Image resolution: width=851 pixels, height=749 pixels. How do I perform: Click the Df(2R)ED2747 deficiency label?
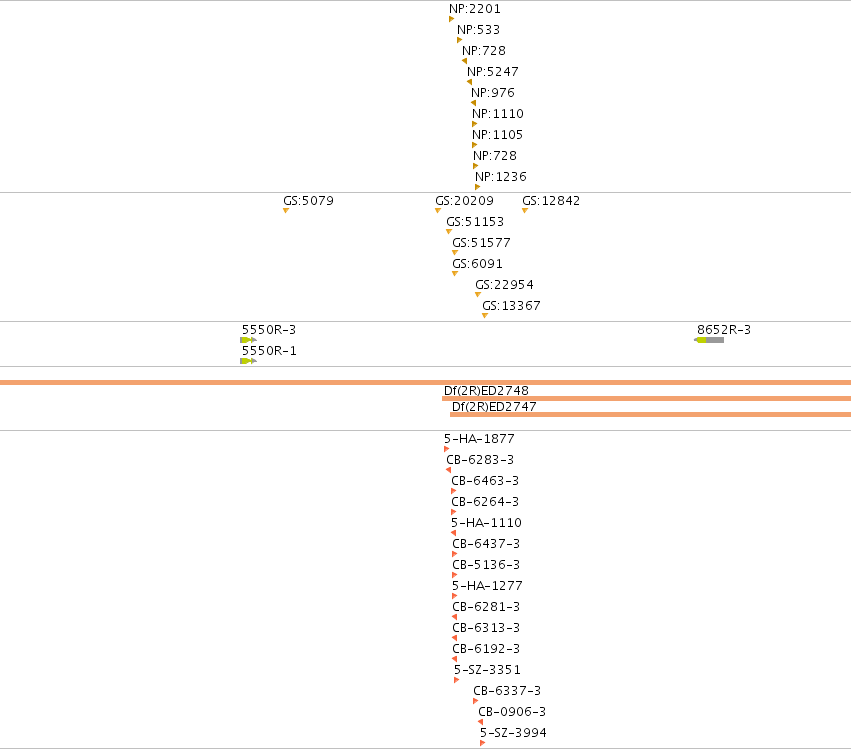[x=494, y=407]
